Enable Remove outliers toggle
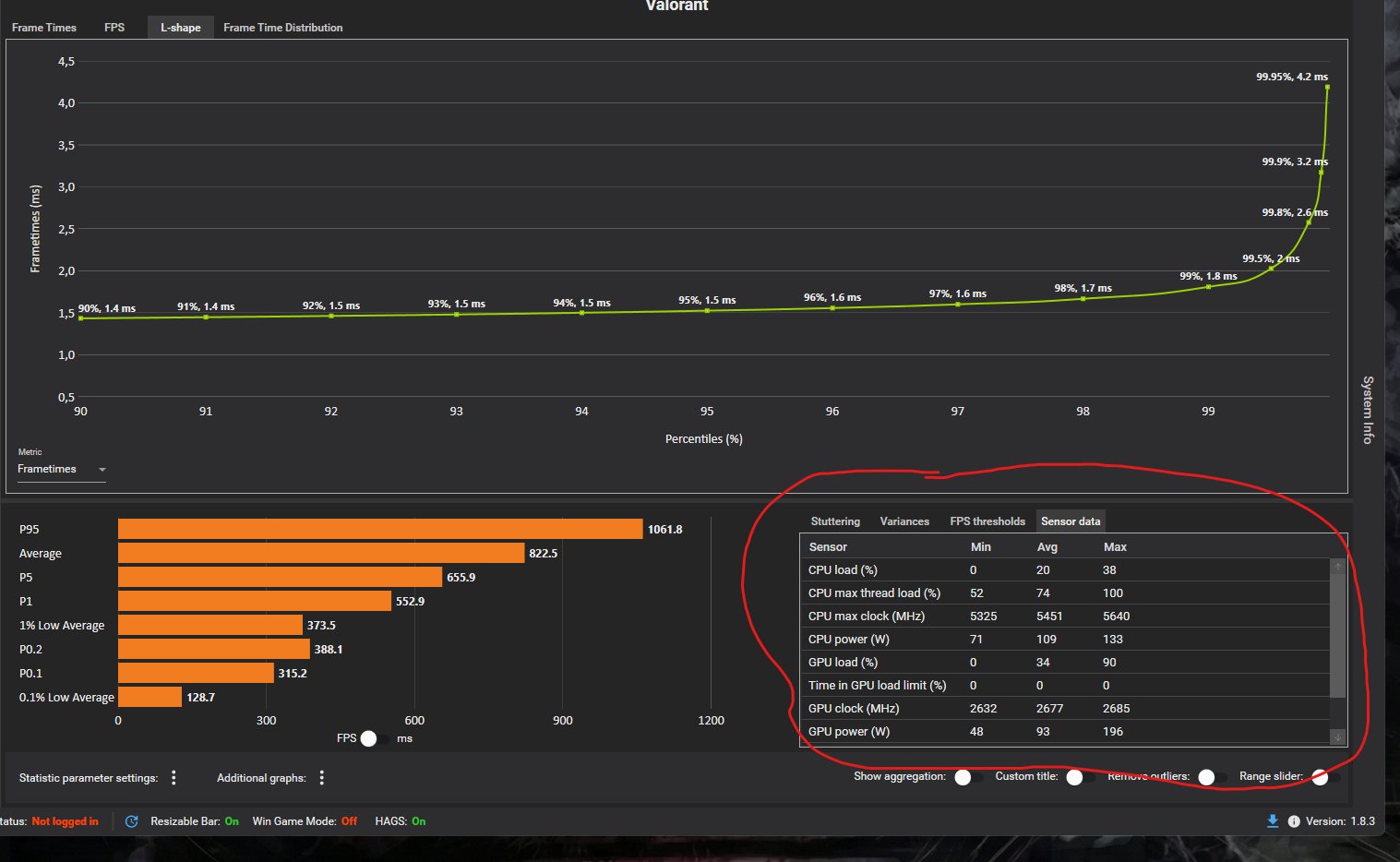Viewport: 1400px width, 862px height. coord(1213,777)
